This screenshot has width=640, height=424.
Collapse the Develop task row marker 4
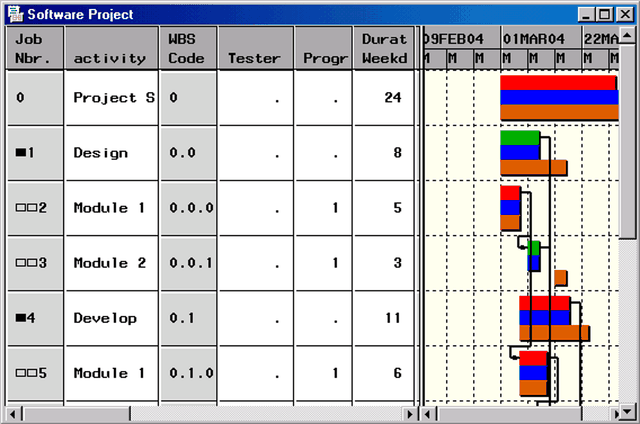[x=21, y=318]
